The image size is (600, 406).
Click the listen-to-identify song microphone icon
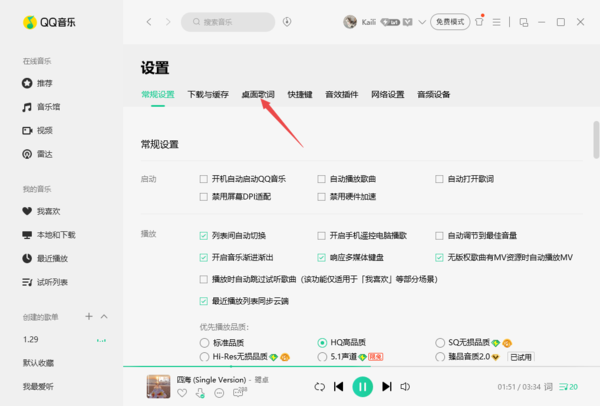click(287, 21)
